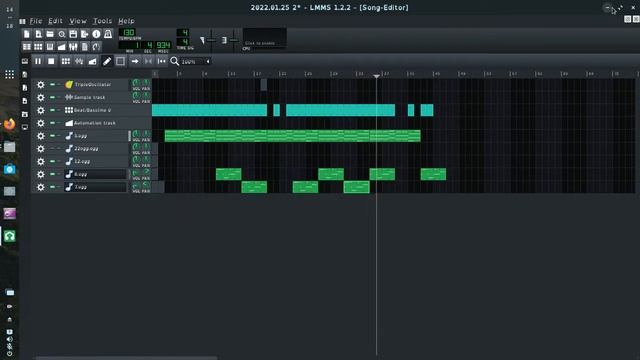Screen dimensions: 640x360
Task: Add a sample track icon
Action: [79, 61]
